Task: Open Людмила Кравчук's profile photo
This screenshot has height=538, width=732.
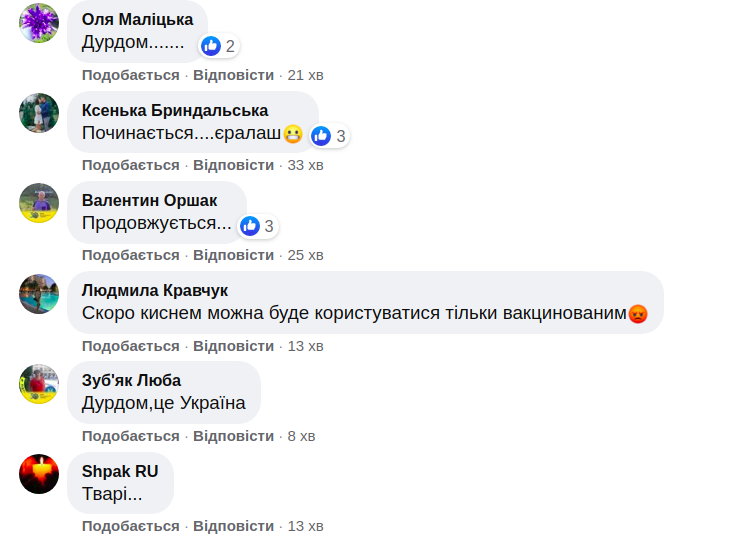Action: tap(39, 293)
